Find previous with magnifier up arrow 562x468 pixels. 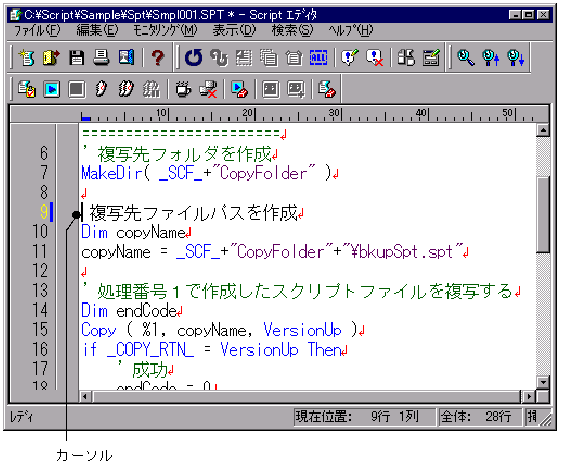491,57
